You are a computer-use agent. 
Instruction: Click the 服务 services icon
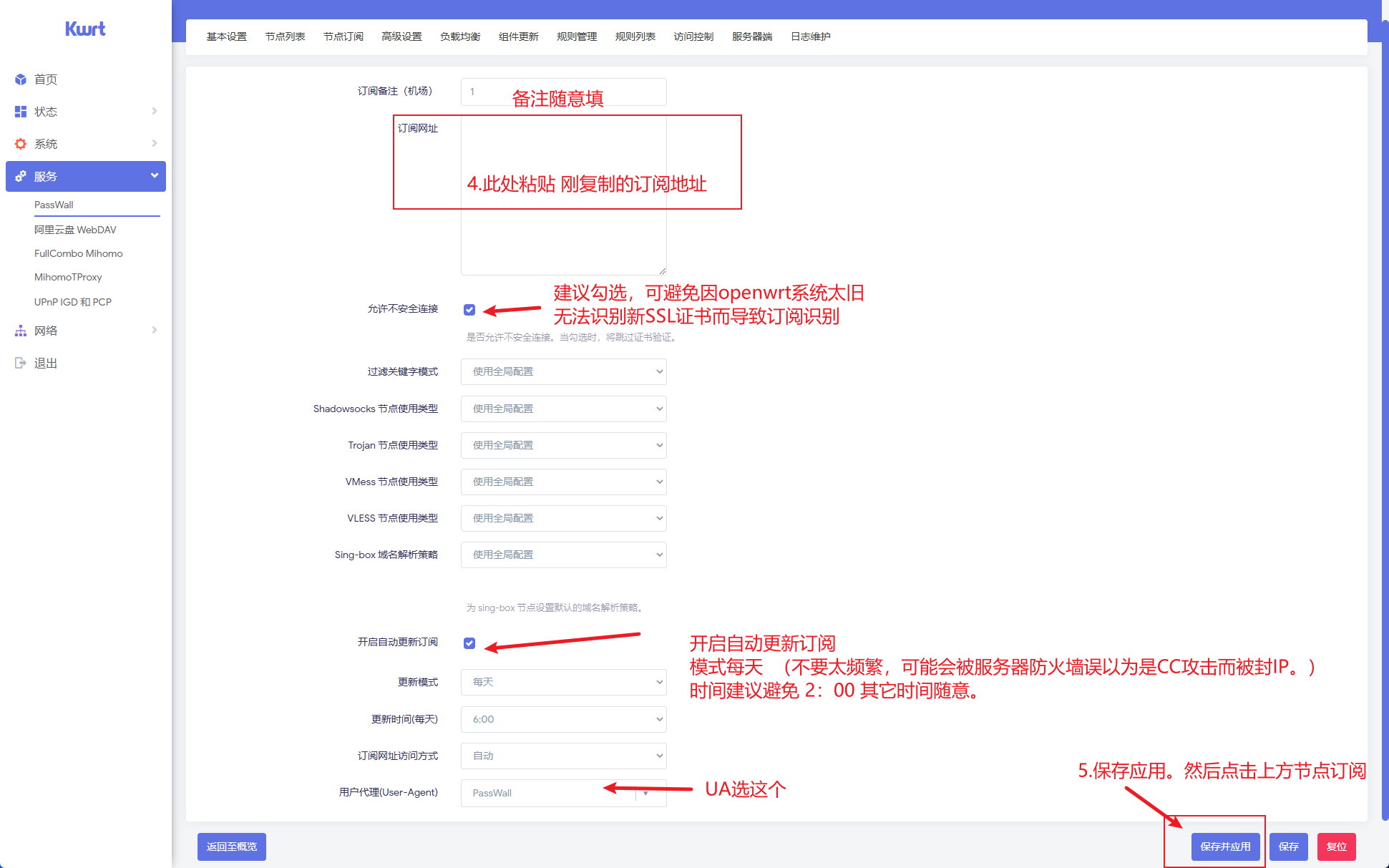click(x=21, y=176)
